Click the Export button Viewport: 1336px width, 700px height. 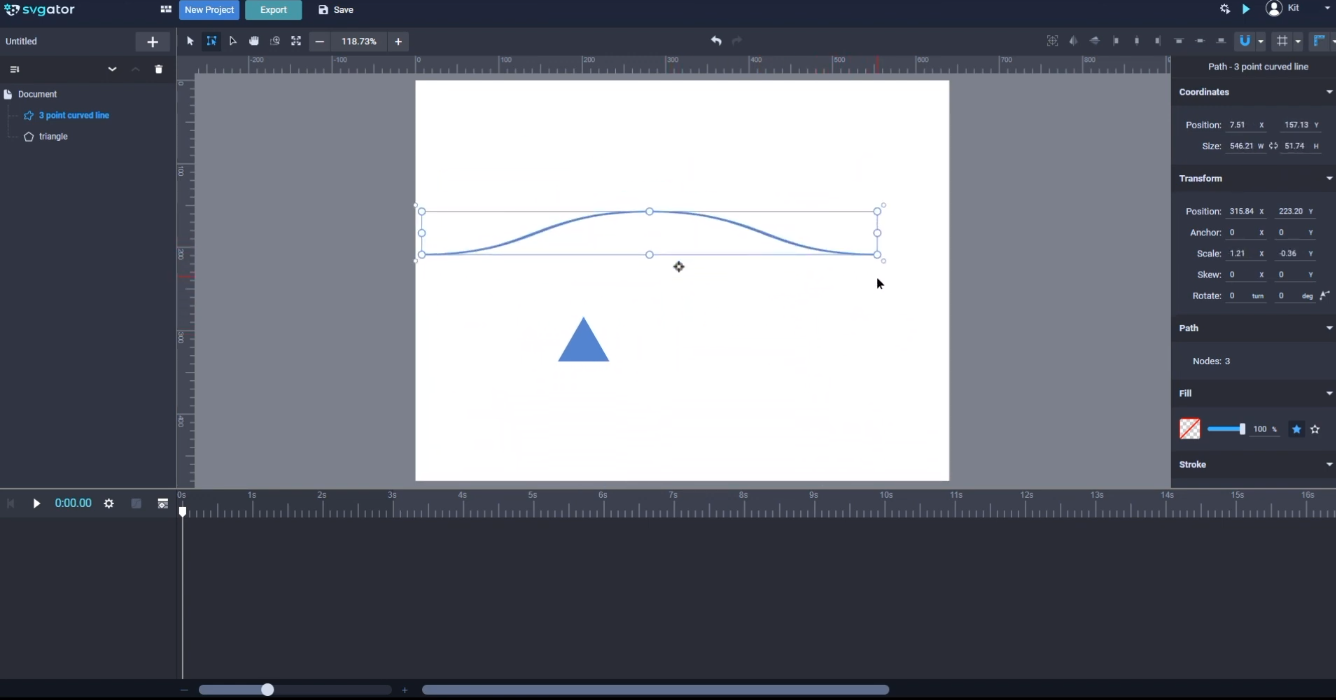point(273,10)
